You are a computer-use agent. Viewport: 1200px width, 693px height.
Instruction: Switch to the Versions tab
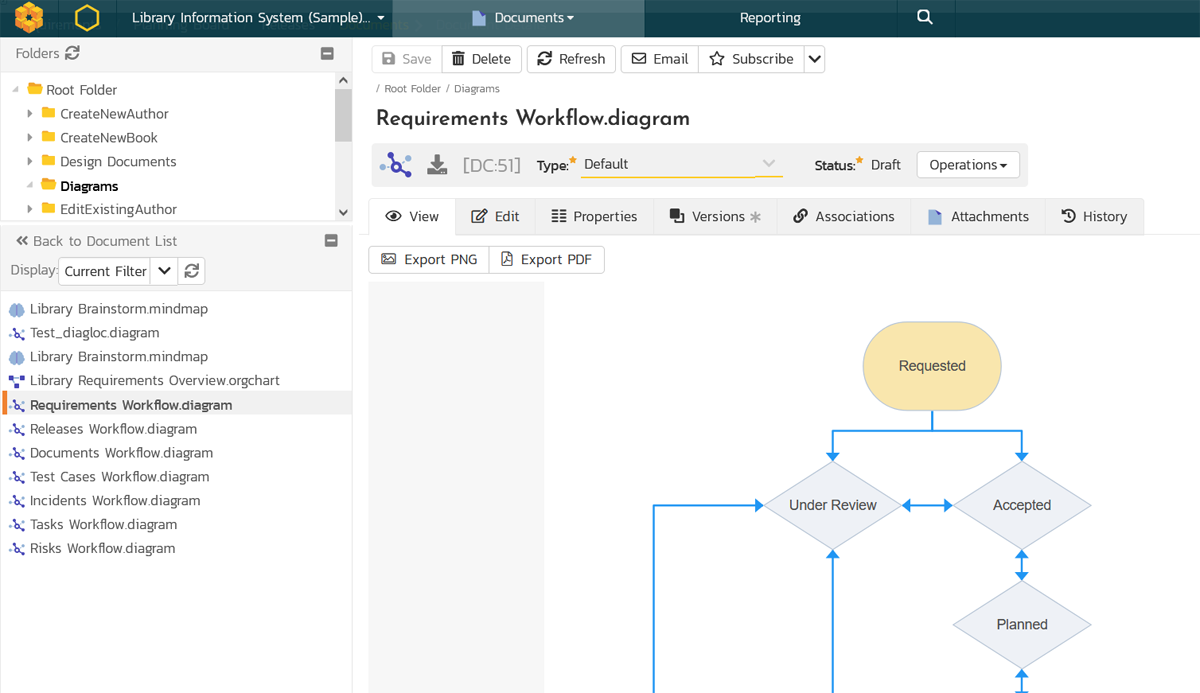coord(715,216)
